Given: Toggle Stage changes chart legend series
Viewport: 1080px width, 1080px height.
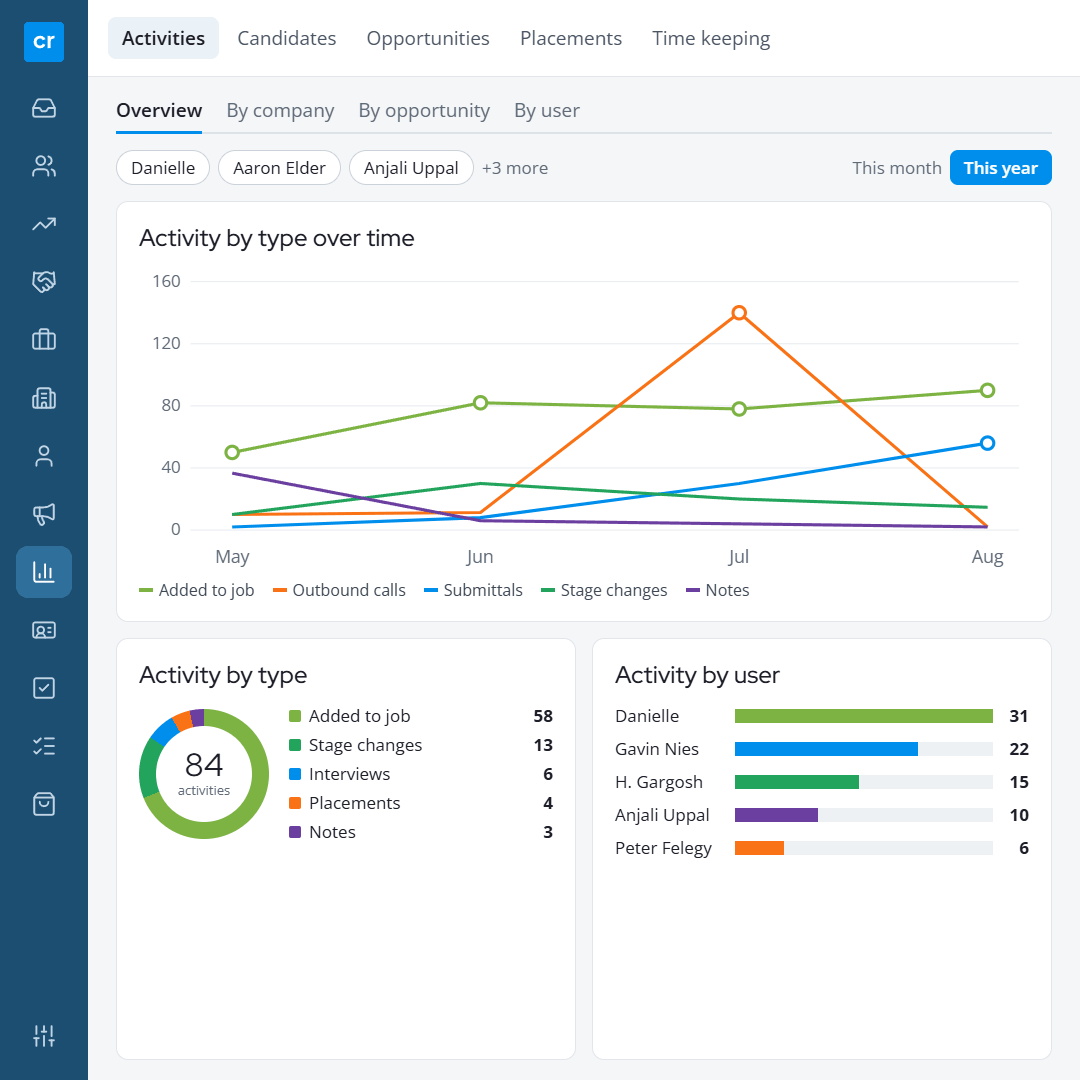Looking at the screenshot, I should (x=605, y=590).
